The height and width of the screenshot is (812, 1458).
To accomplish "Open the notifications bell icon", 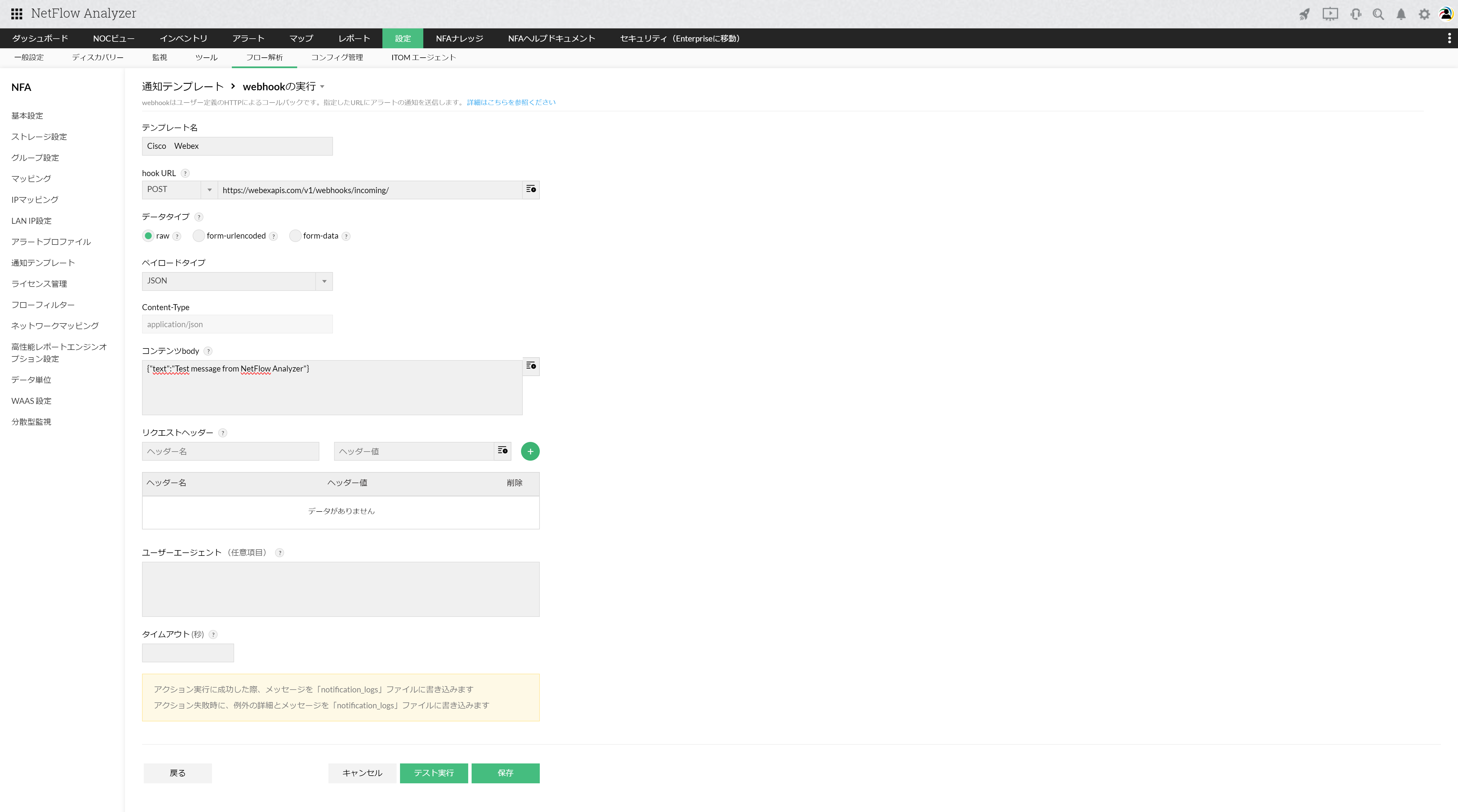I will point(1401,14).
